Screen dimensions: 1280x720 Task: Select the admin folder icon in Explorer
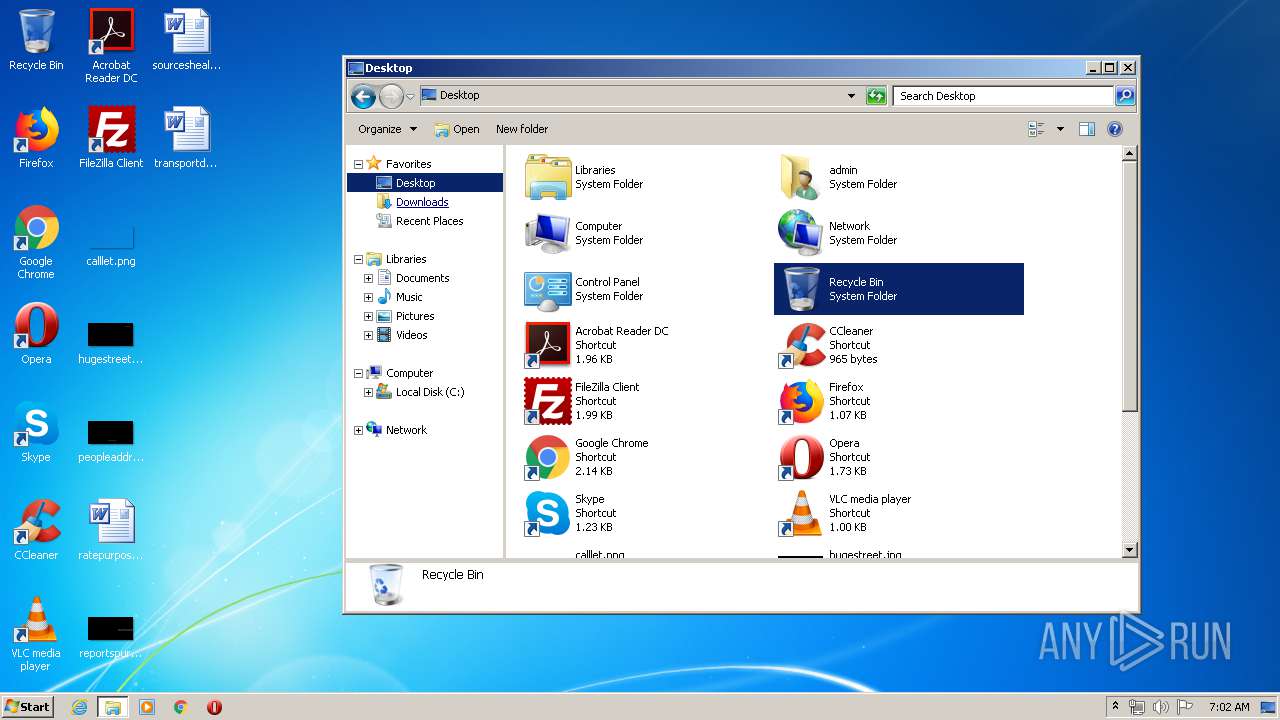click(x=801, y=177)
